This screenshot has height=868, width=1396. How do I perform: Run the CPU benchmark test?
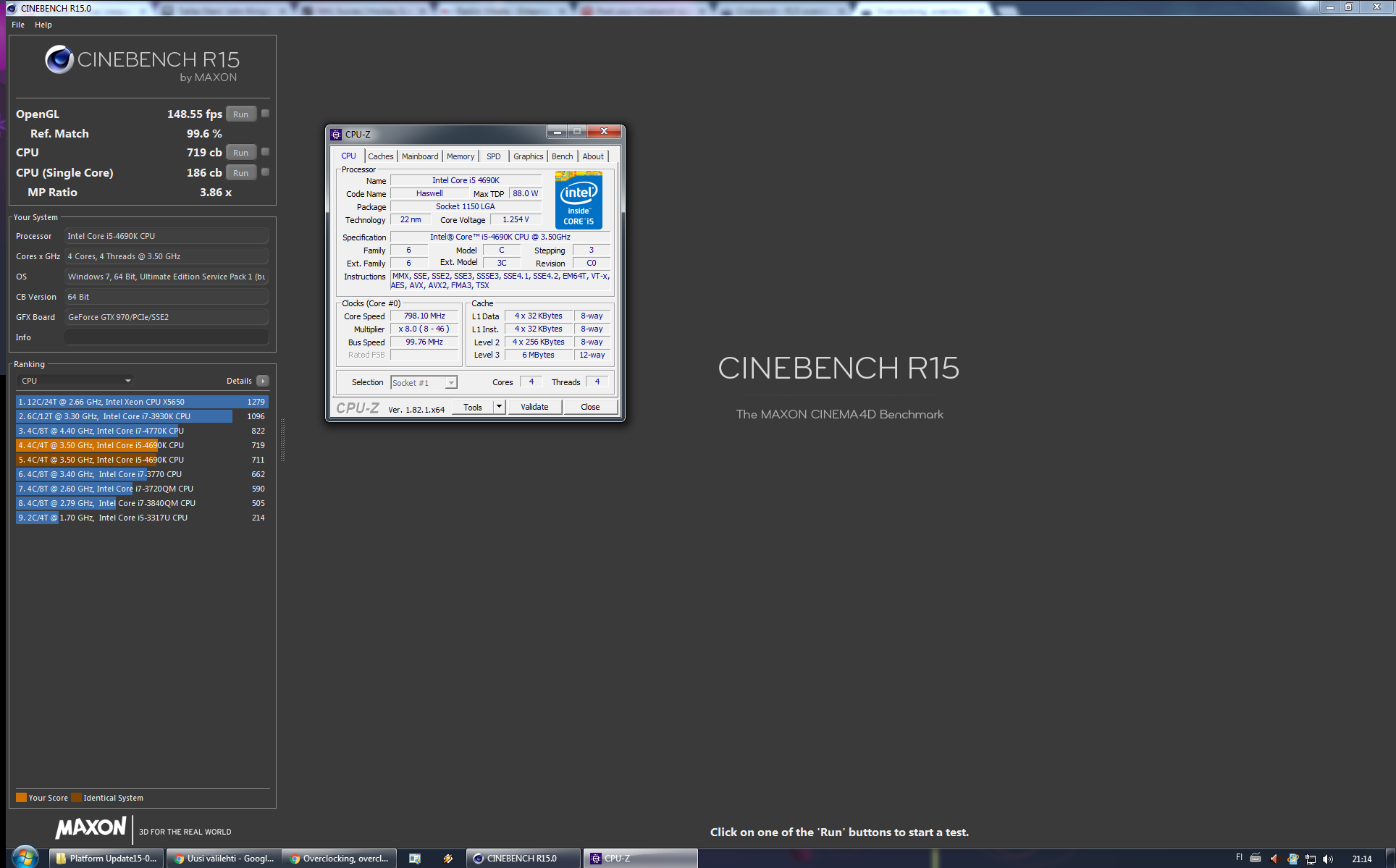pyautogui.click(x=241, y=153)
